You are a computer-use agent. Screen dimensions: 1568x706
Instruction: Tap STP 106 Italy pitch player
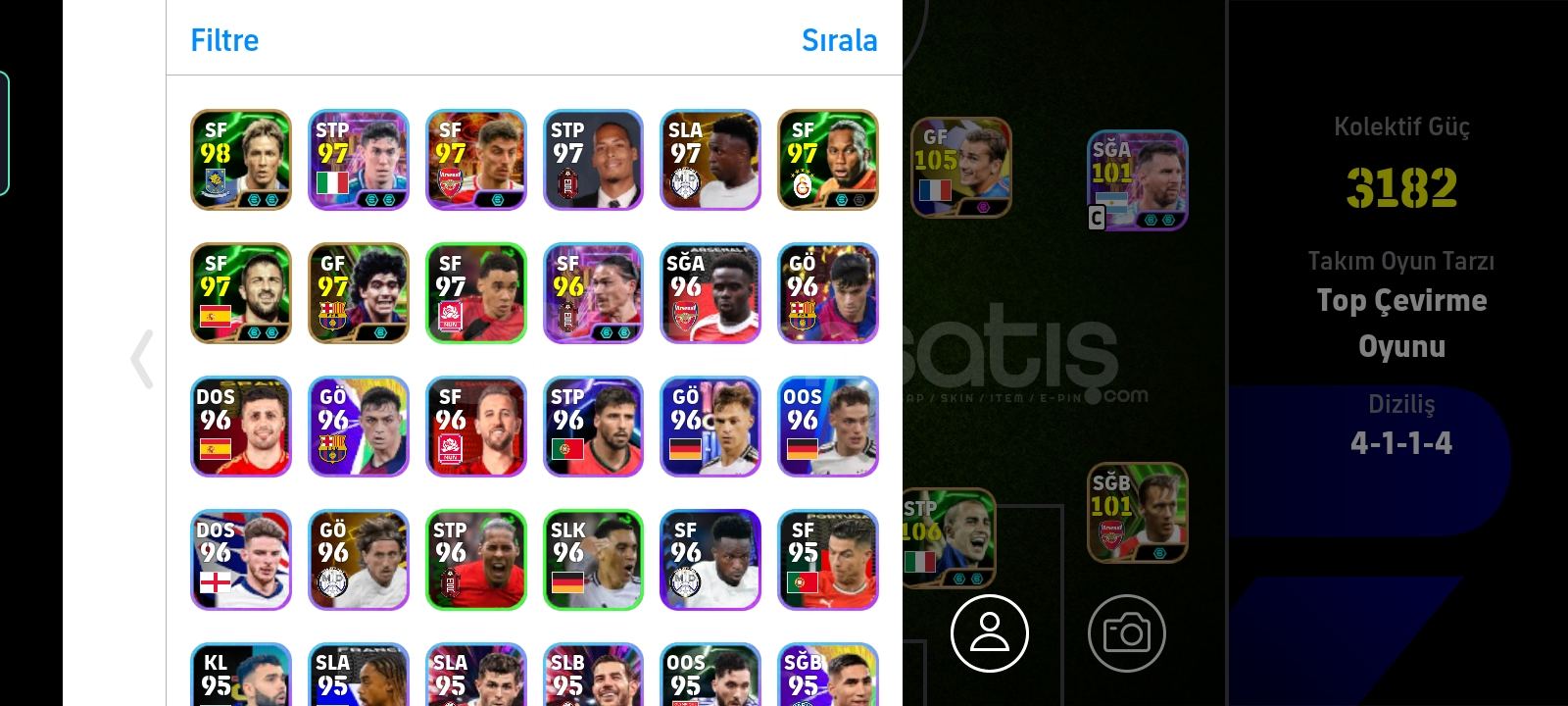coord(949,538)
